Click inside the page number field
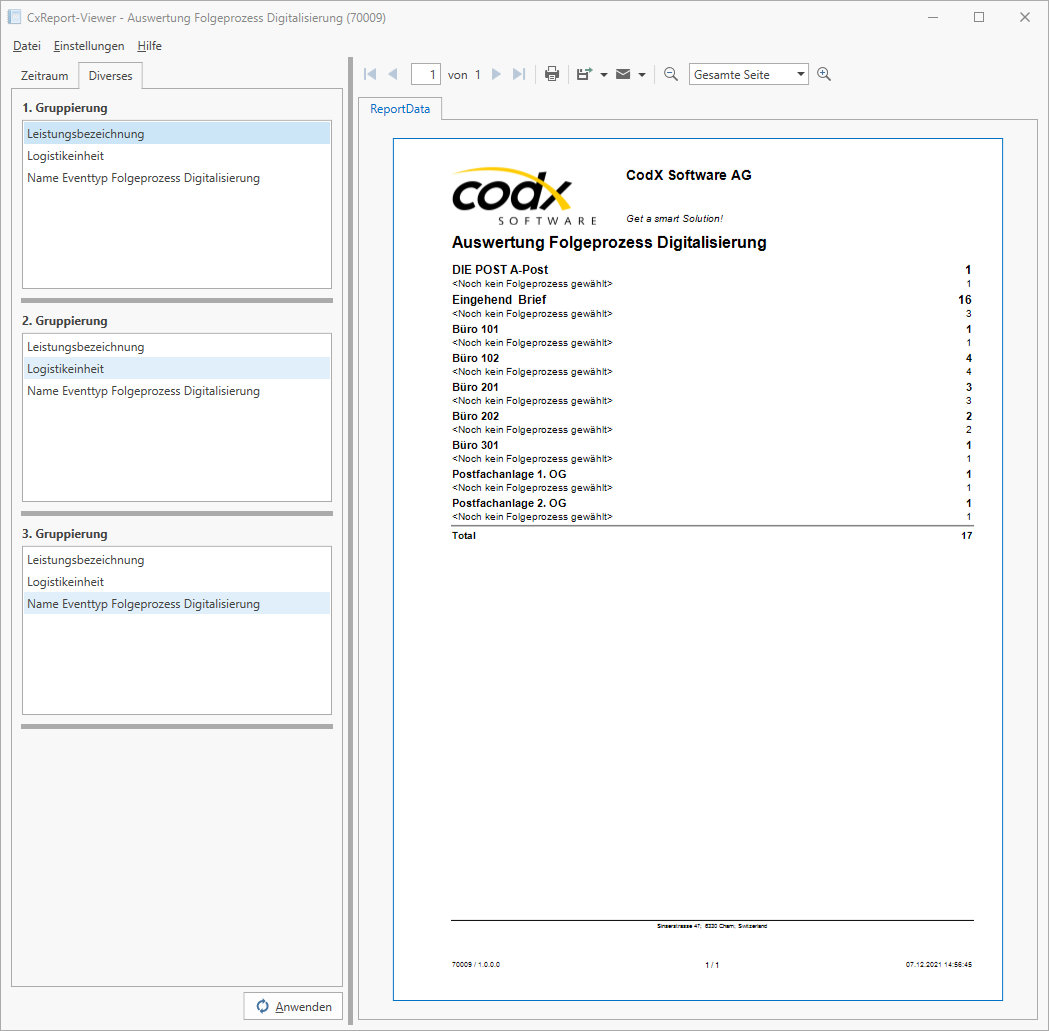1049x1031 pixels. tap(425, 73)
